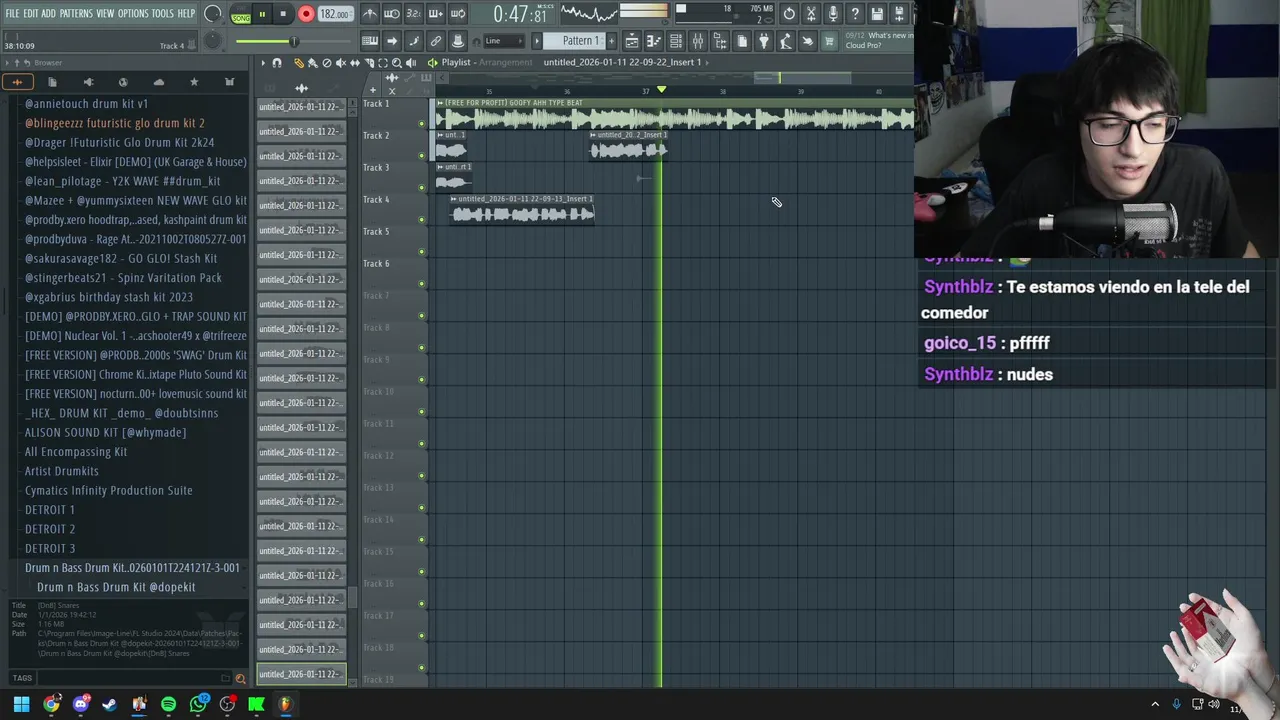This screenshot has width=1280, height=720.
Task: Open the DETROIT 2 folder
Action: click(50, 529)
